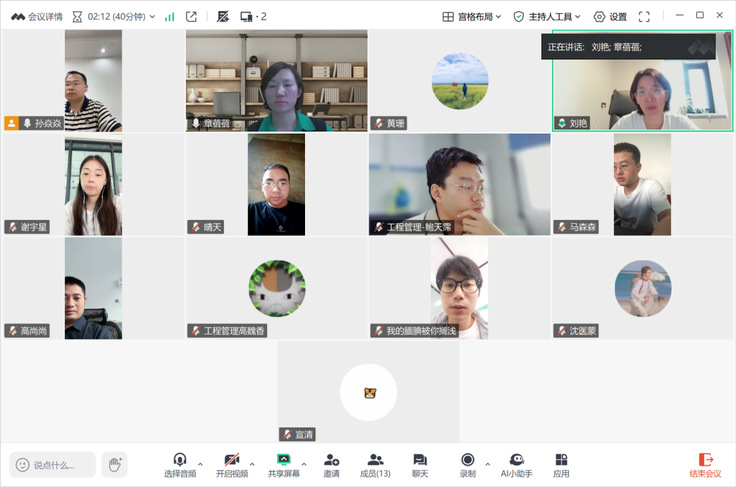Image resolution: width=736 pixels, height=487 pixels.
Task: Expand the arrow next to 开启视频
Action: pos(252,464)
